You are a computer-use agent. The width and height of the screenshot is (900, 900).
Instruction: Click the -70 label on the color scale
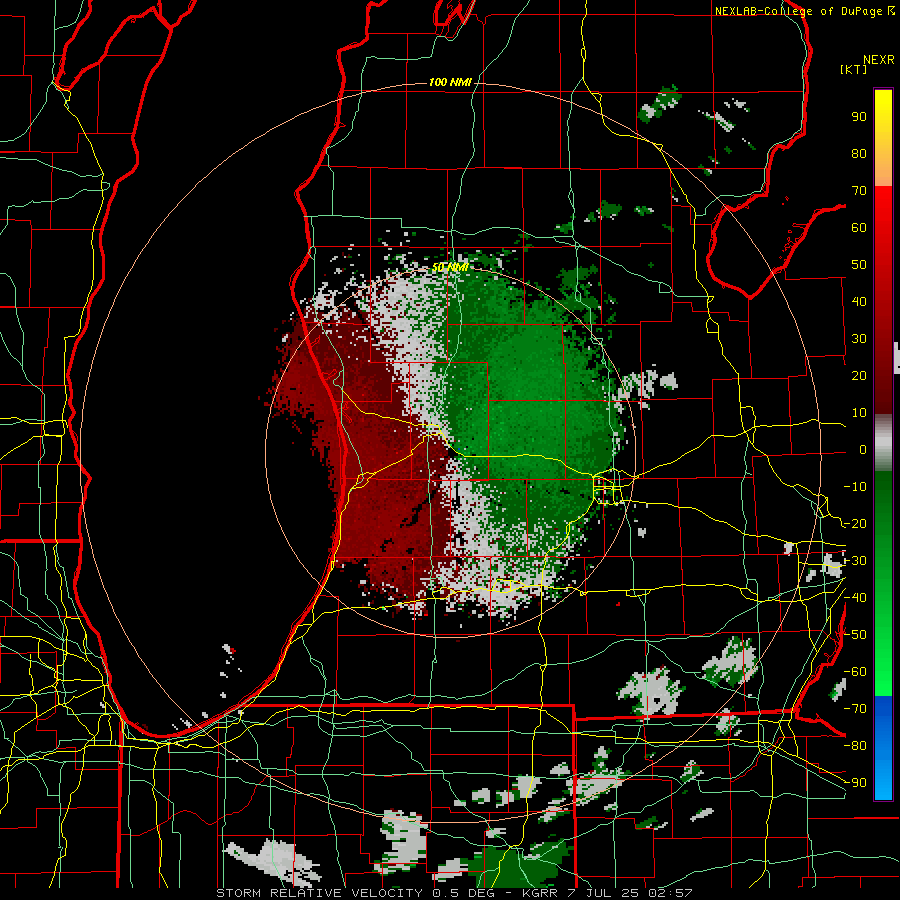[x=855, y=709]
